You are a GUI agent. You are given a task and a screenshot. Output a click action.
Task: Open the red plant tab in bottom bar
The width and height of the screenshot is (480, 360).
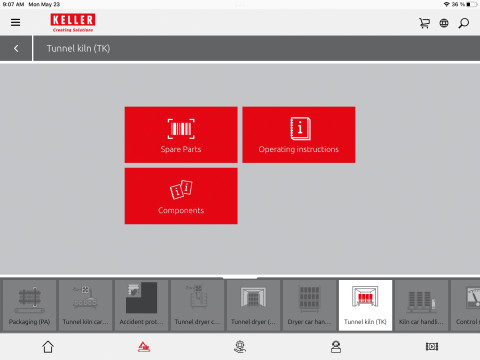144,347
